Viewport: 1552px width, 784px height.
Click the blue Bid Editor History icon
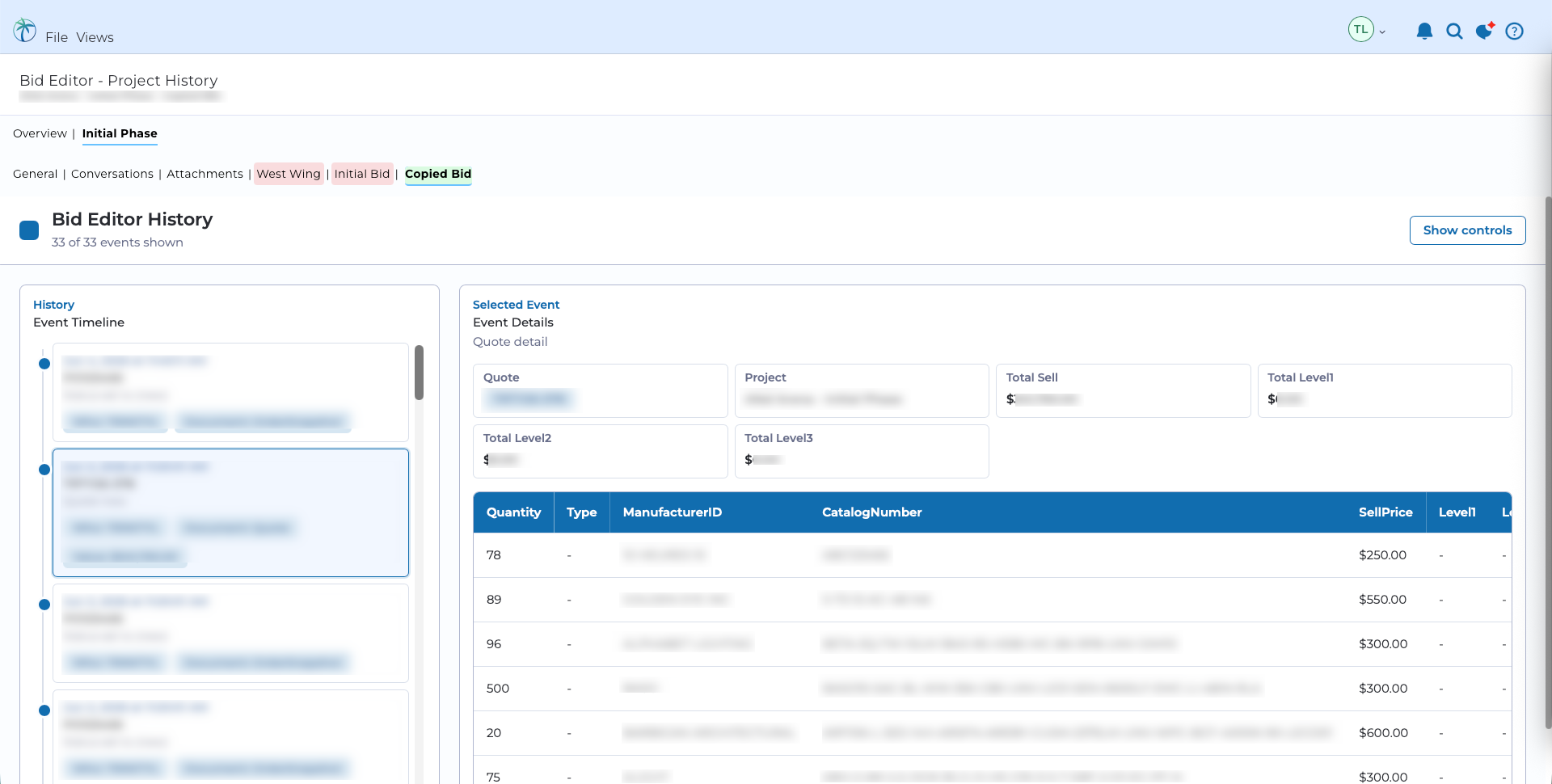click(x=29, y=230)
